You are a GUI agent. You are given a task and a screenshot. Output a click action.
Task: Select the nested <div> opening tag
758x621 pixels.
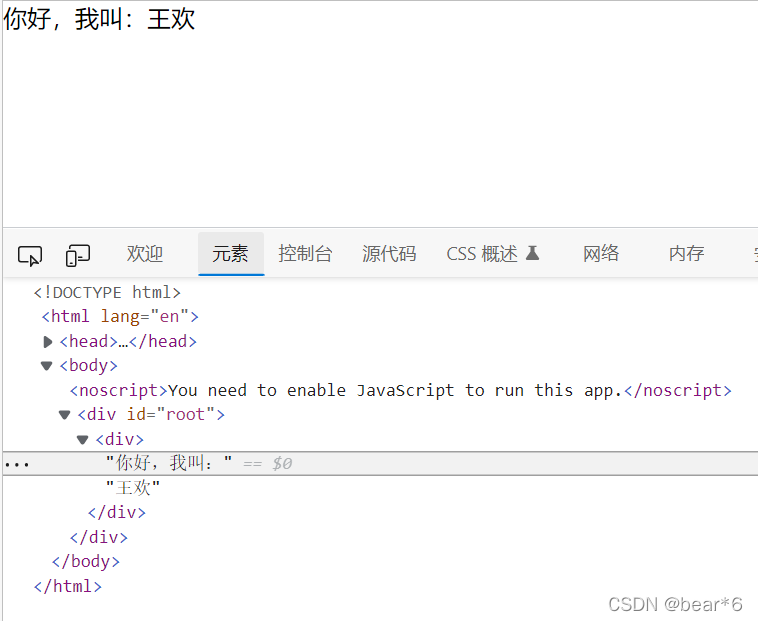click(x=119, y=439)
